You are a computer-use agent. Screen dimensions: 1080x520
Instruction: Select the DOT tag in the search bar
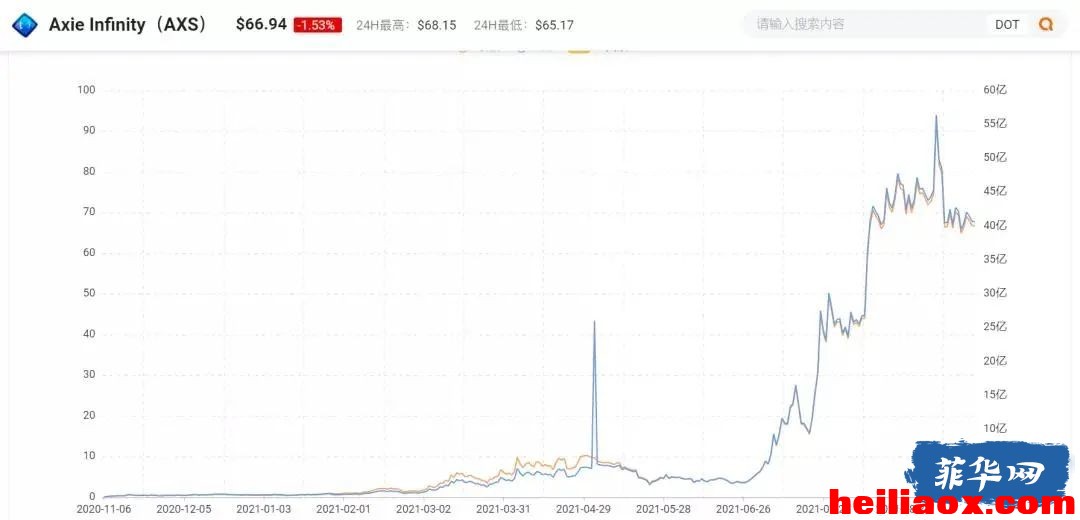(1007, 25)
